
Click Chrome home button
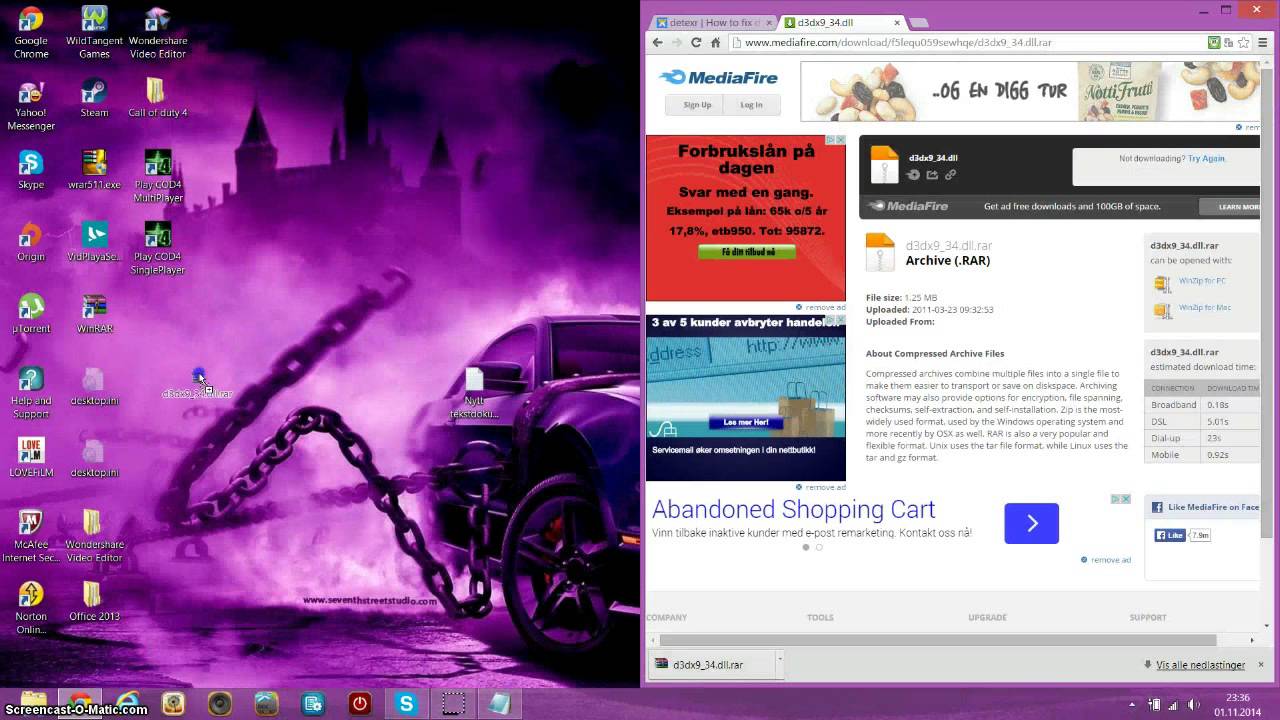coord(716,43)
